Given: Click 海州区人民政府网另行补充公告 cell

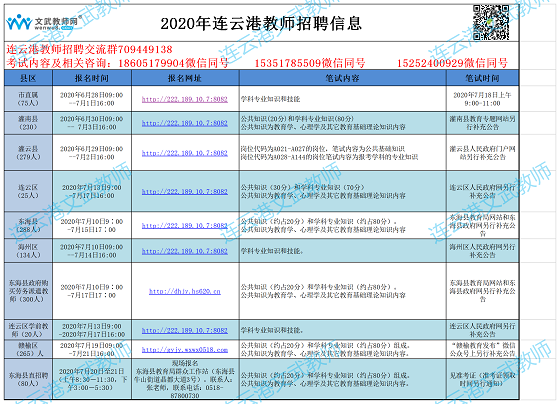Looking at the screenshot, I should 482,251.
